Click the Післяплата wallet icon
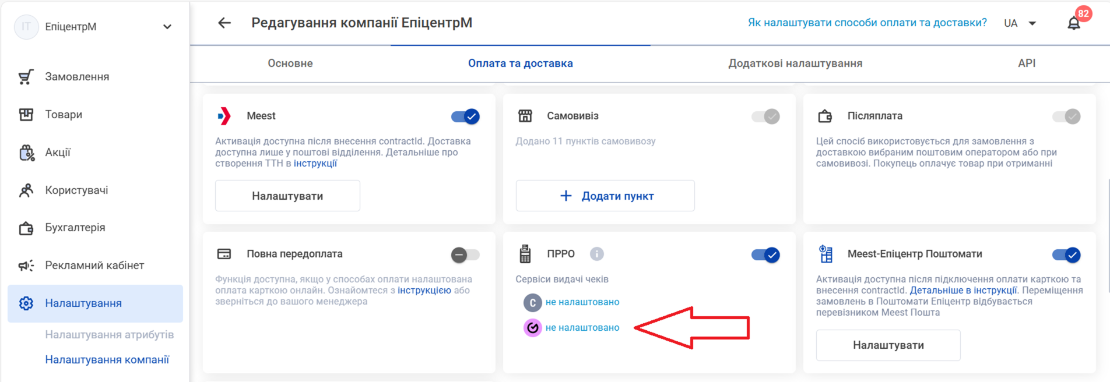This screenshot has width=1110, height=382. coord(825,115)
